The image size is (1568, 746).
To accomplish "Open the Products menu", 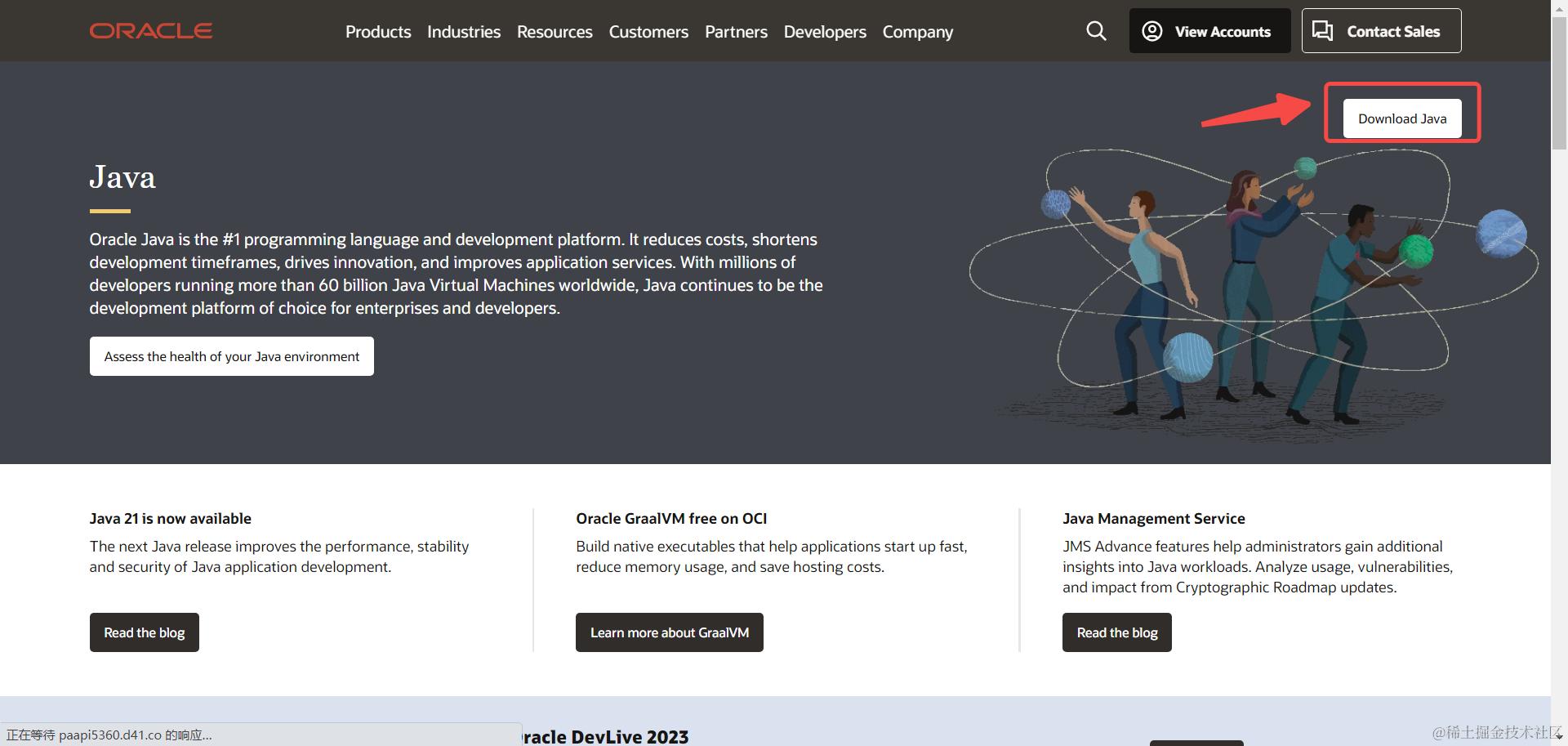I will (378, 32).
